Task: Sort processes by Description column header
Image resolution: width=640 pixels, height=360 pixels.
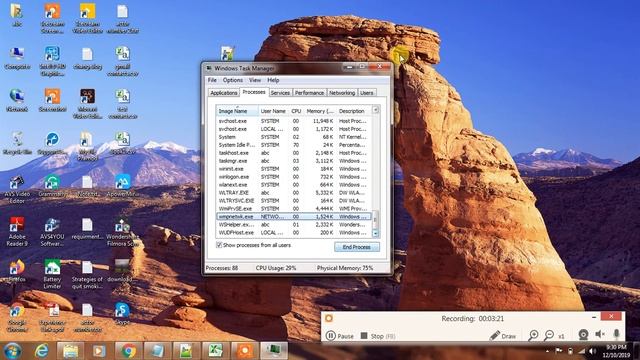Action: (353, 111)
